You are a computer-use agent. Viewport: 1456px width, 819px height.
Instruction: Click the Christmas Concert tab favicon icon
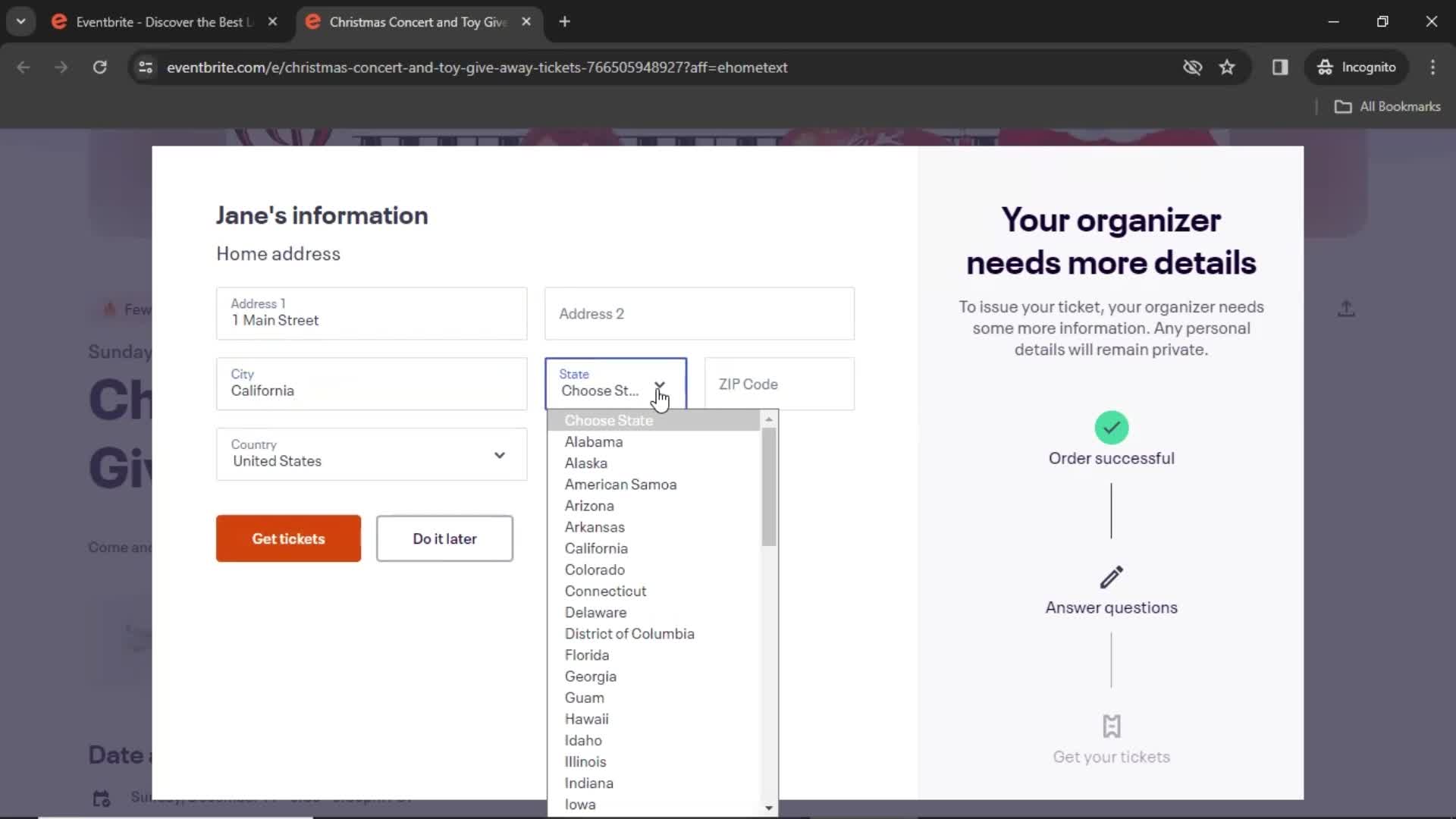point(314,21)
